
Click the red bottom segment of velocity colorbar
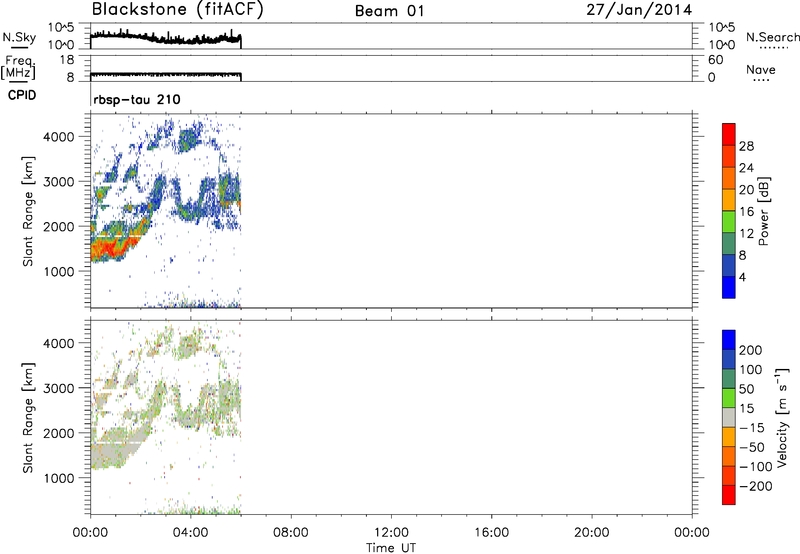pyautogui.click(x=729, y=495)
